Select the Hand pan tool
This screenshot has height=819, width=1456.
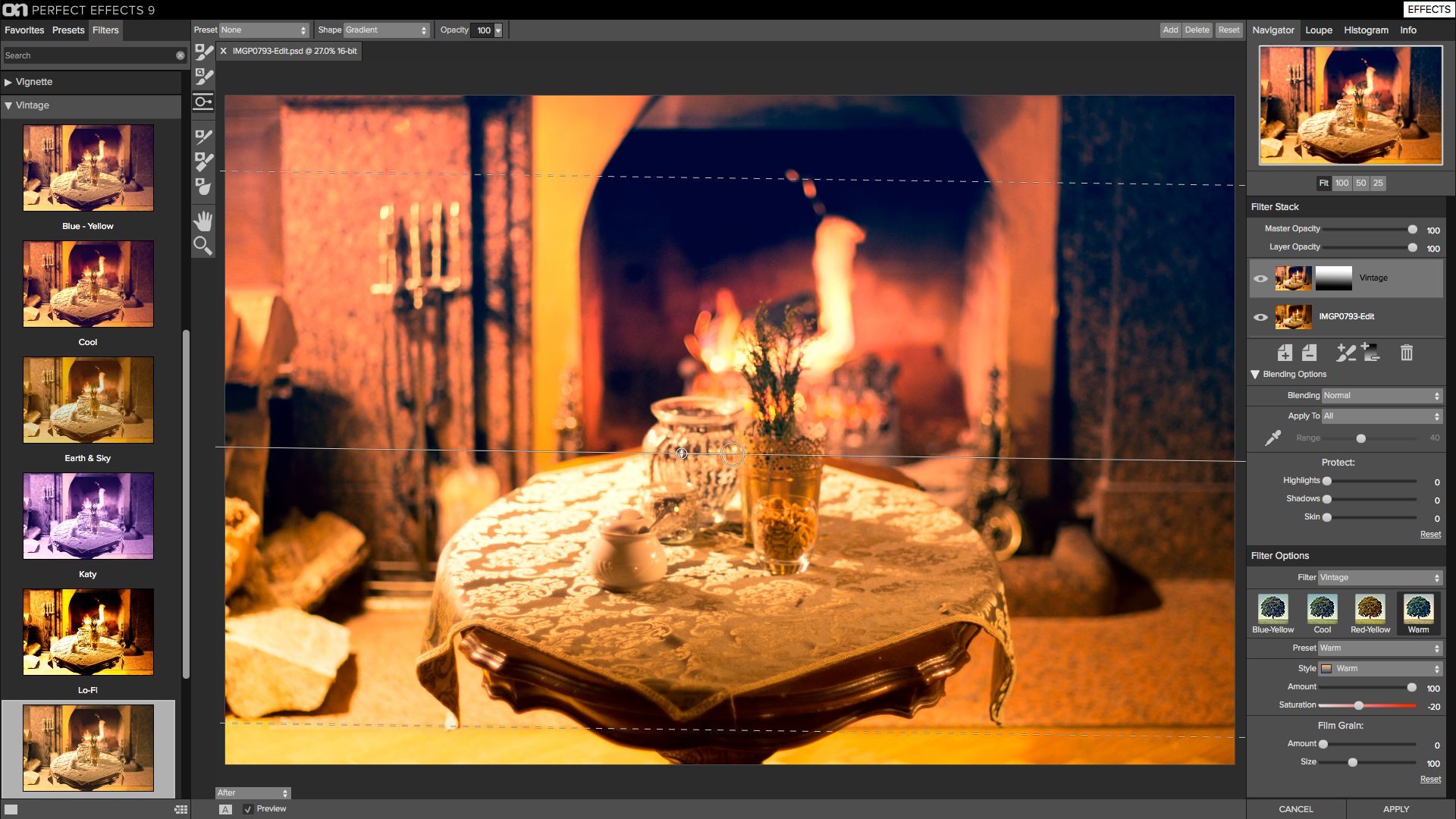click(203, 221)
